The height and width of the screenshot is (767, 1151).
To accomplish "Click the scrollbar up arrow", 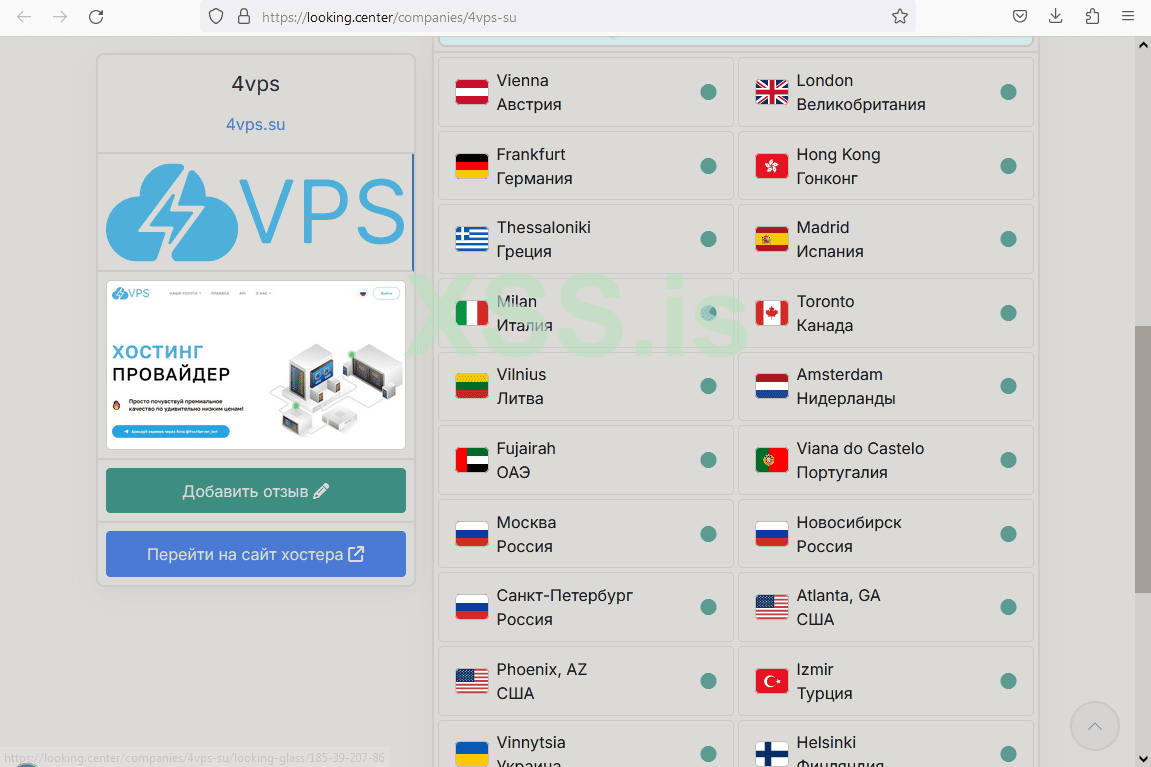I will tap(1143, 45).
